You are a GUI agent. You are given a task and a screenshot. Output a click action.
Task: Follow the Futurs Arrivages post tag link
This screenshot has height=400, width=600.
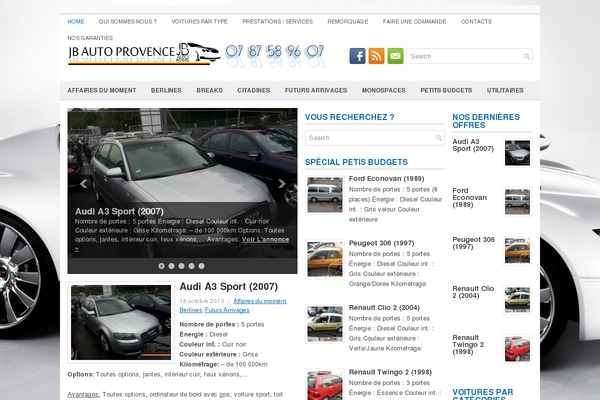click(227, 310)
